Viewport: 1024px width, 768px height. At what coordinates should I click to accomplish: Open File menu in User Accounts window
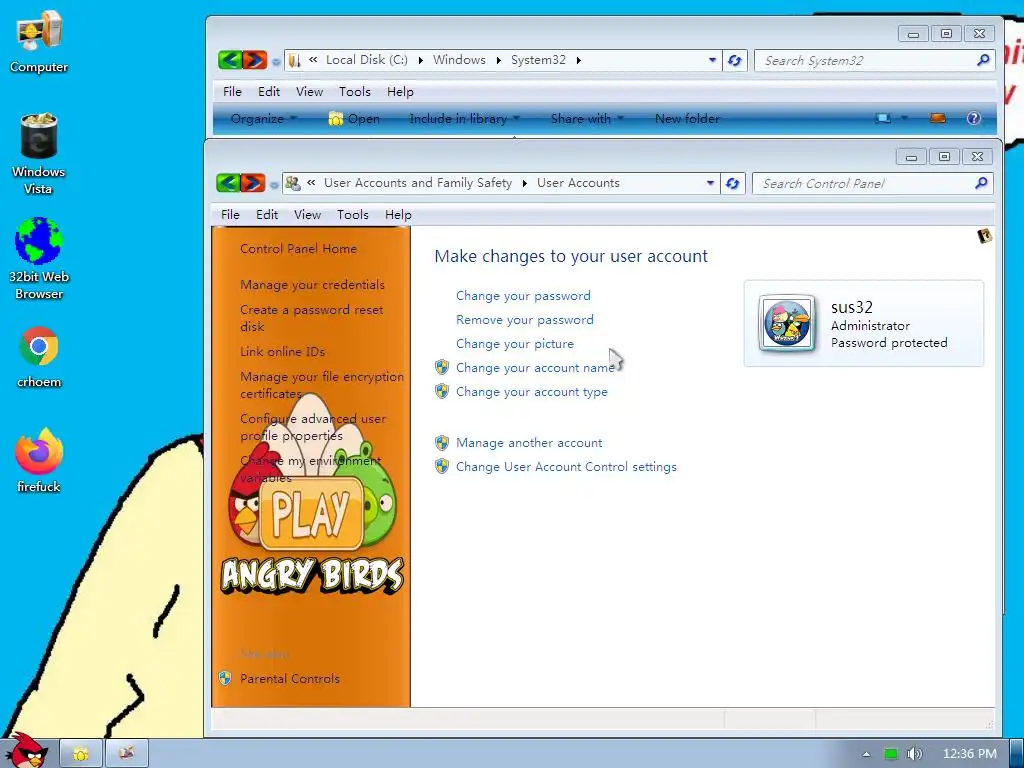pos(230,215)
